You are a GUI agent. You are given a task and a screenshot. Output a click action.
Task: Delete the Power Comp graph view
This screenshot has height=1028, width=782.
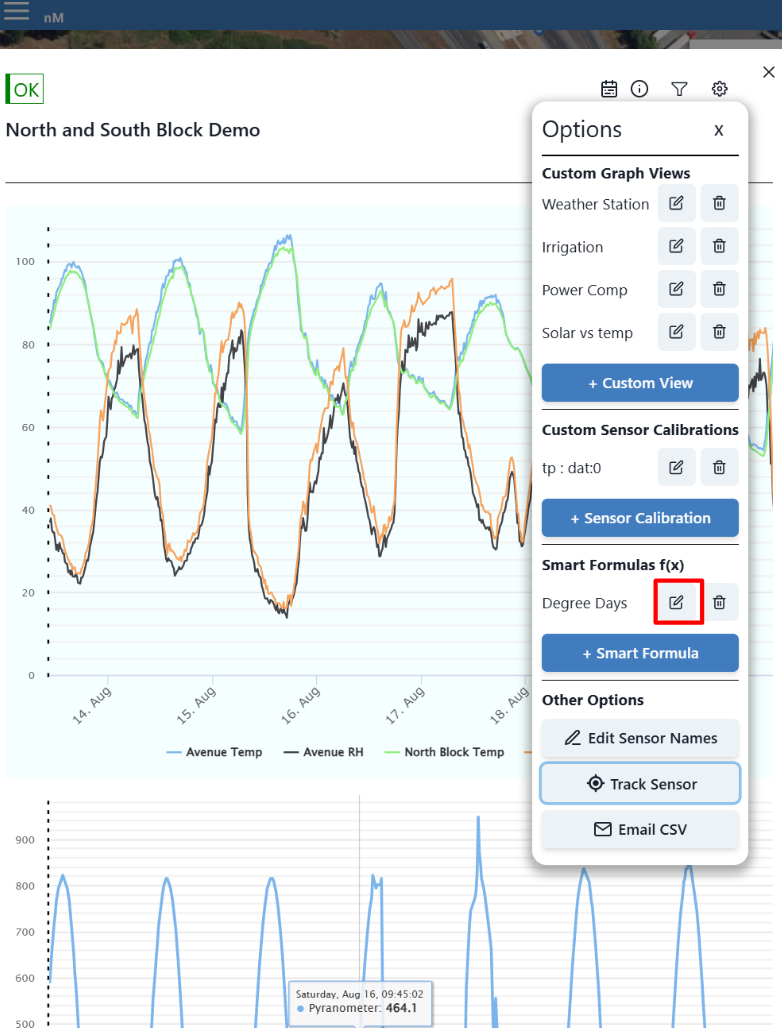[719, 289]
